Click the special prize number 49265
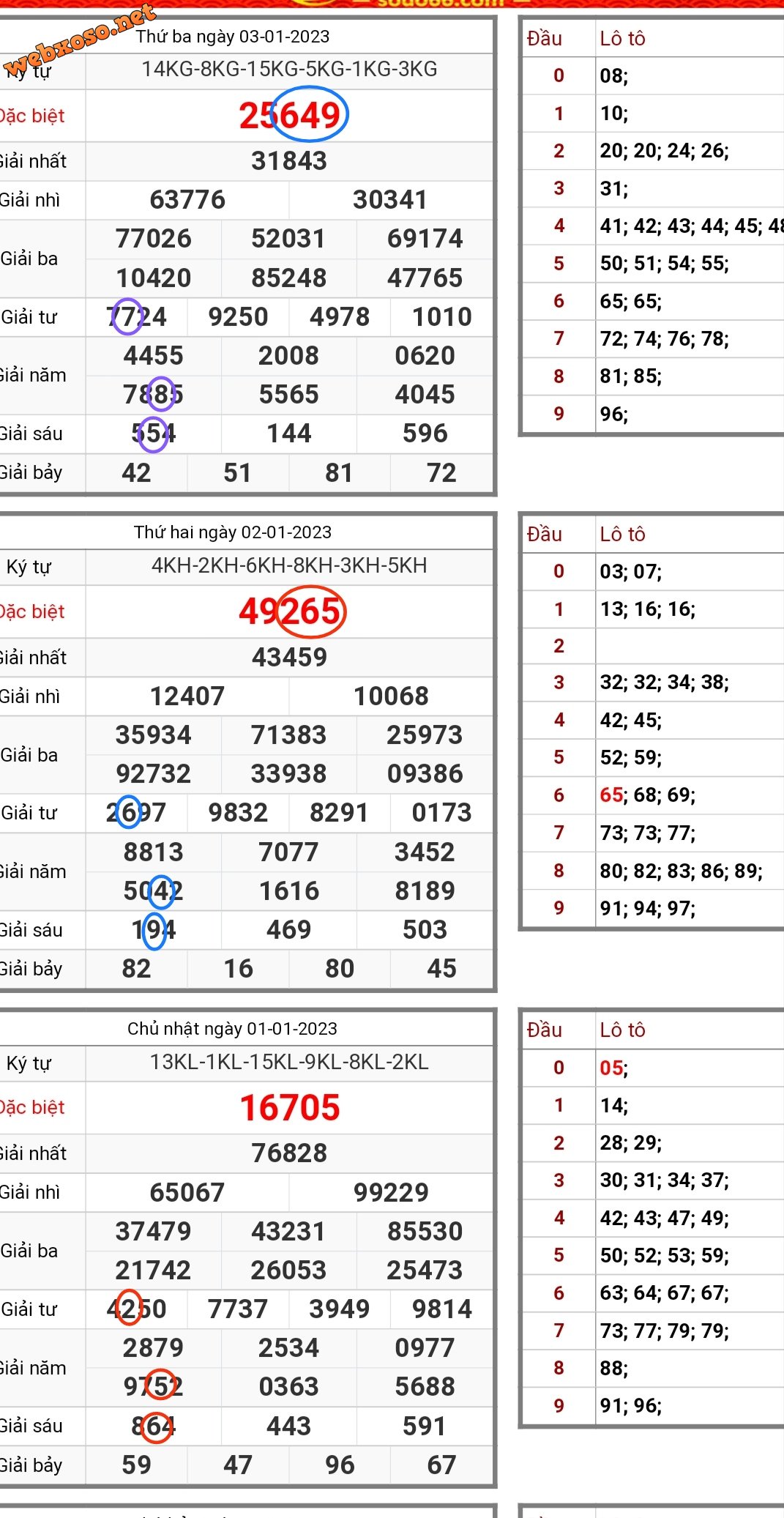 coord(290,611)
